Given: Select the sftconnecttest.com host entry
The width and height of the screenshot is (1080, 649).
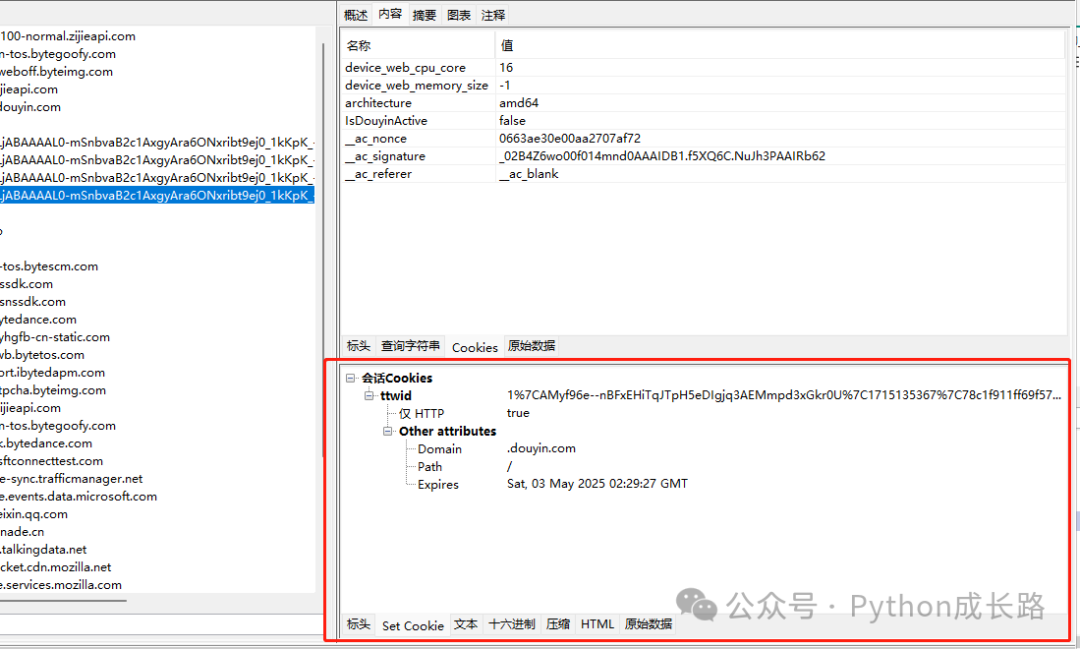Looking at the screenshot, I should pos(52,461).
